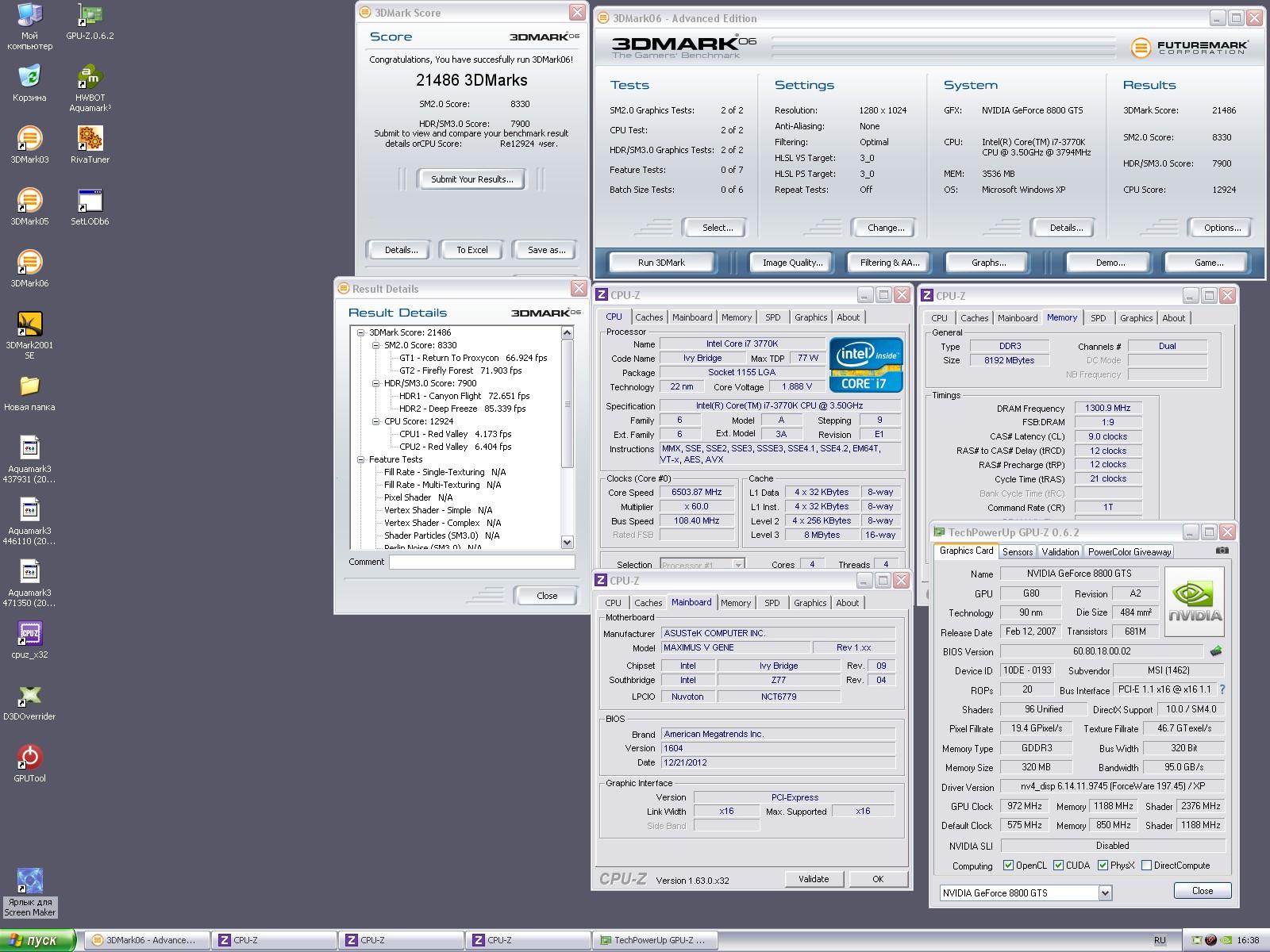
Task: Click the Filtering & AA button
Action: click(890, 263)
